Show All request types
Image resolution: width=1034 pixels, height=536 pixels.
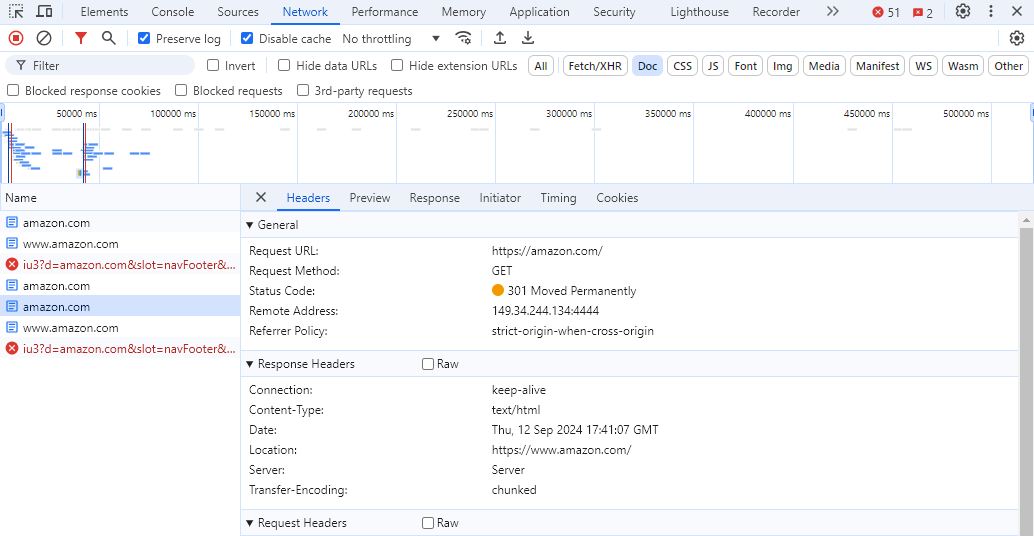[x=541, y=66]
